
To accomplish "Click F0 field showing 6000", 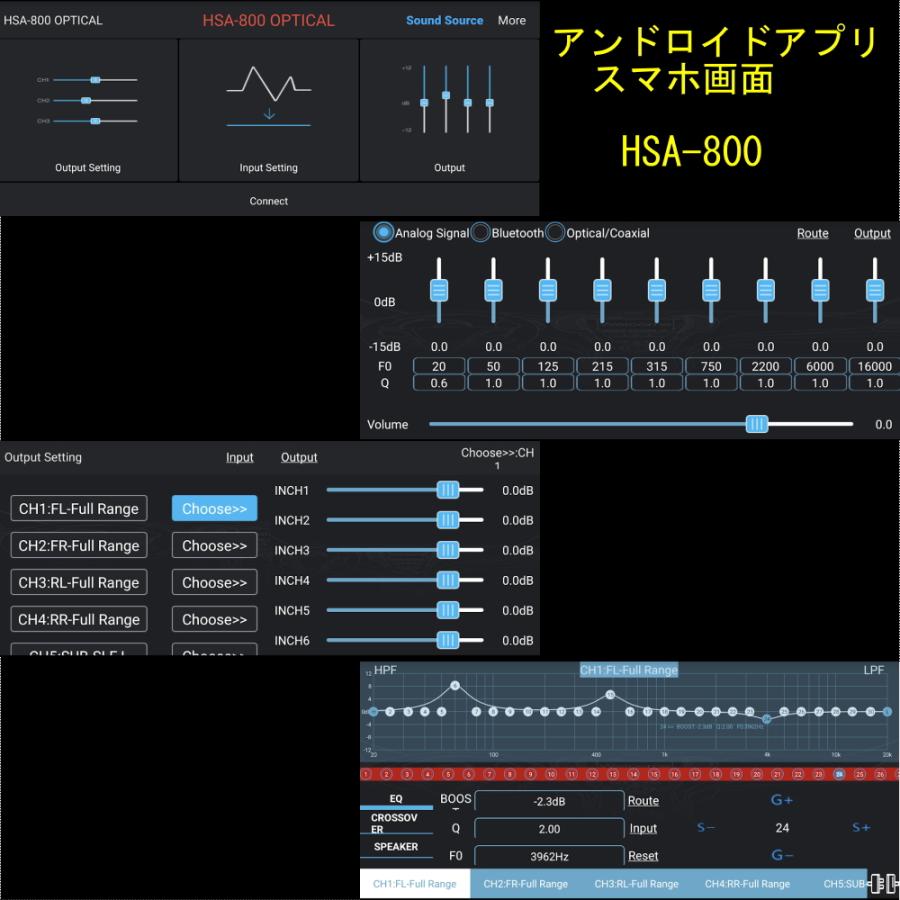I will point(820,366).
